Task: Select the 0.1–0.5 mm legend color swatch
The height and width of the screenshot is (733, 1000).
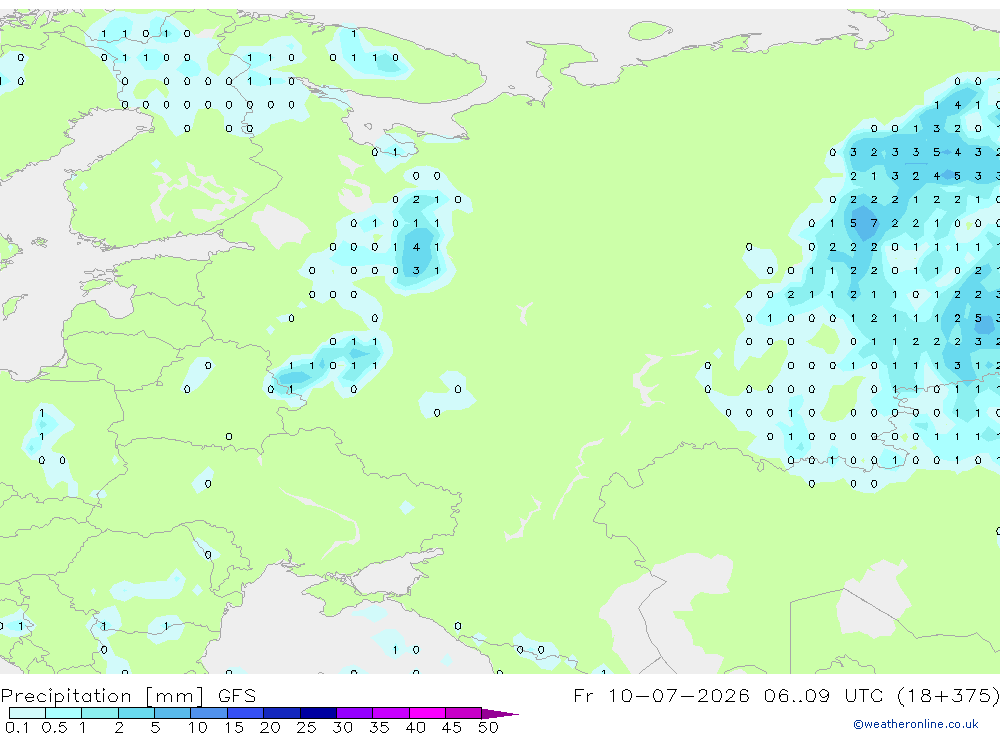Action: (27, 713)
